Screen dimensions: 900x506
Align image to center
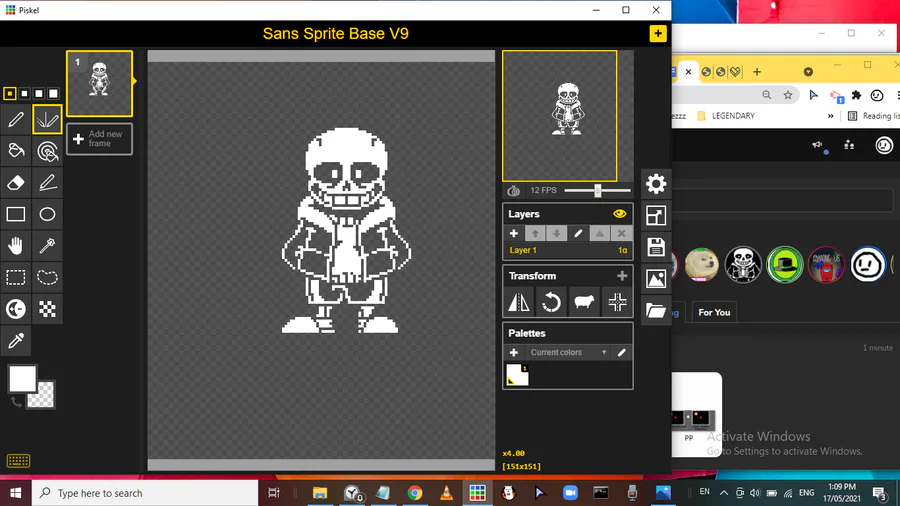[617, 302]
